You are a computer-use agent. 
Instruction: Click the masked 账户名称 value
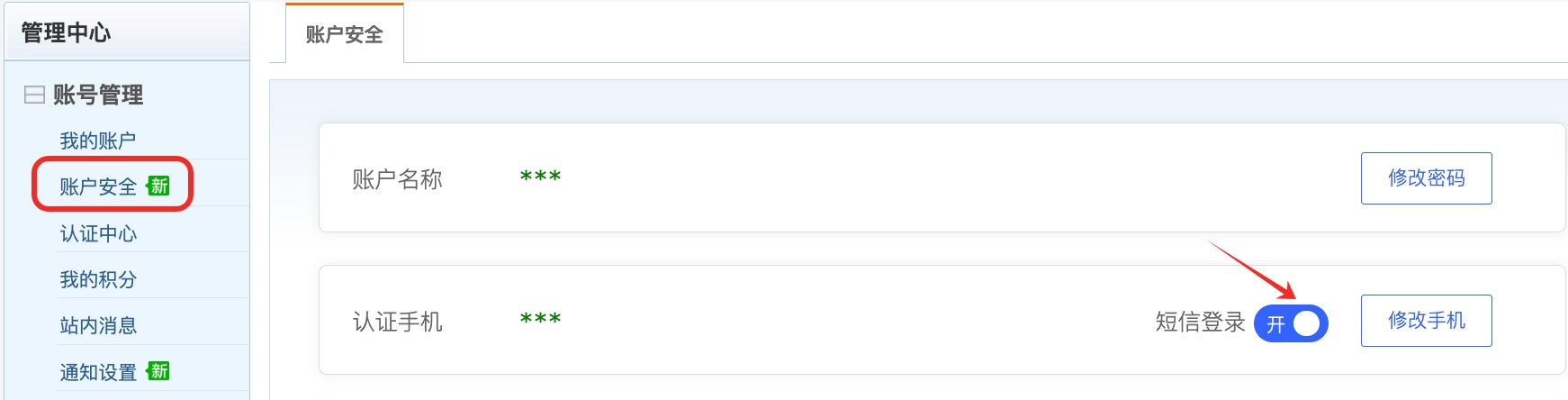(x=540, y=177)
